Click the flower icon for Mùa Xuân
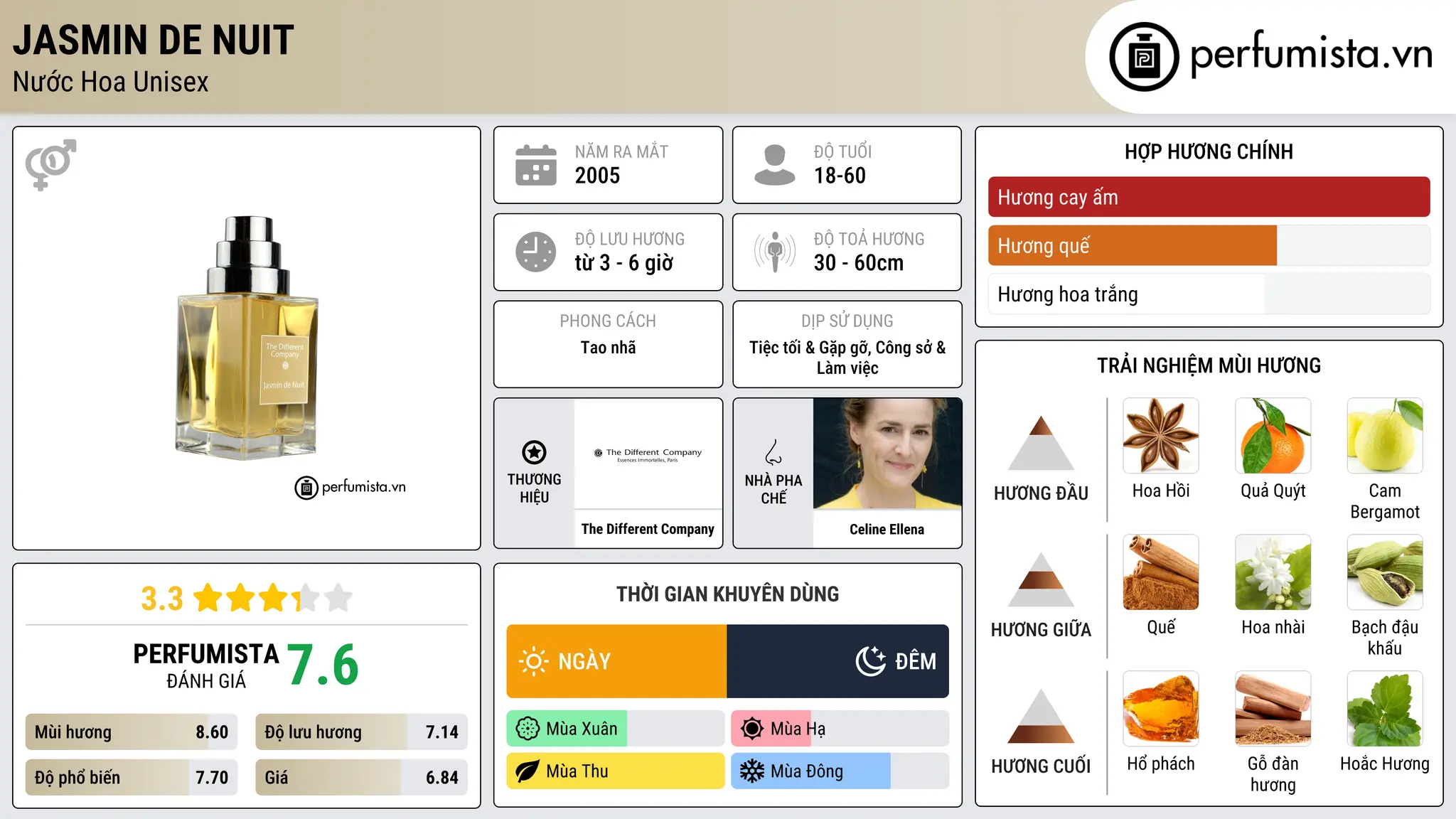Viewport: 1456px width, 819px height. tap(528, 729)
